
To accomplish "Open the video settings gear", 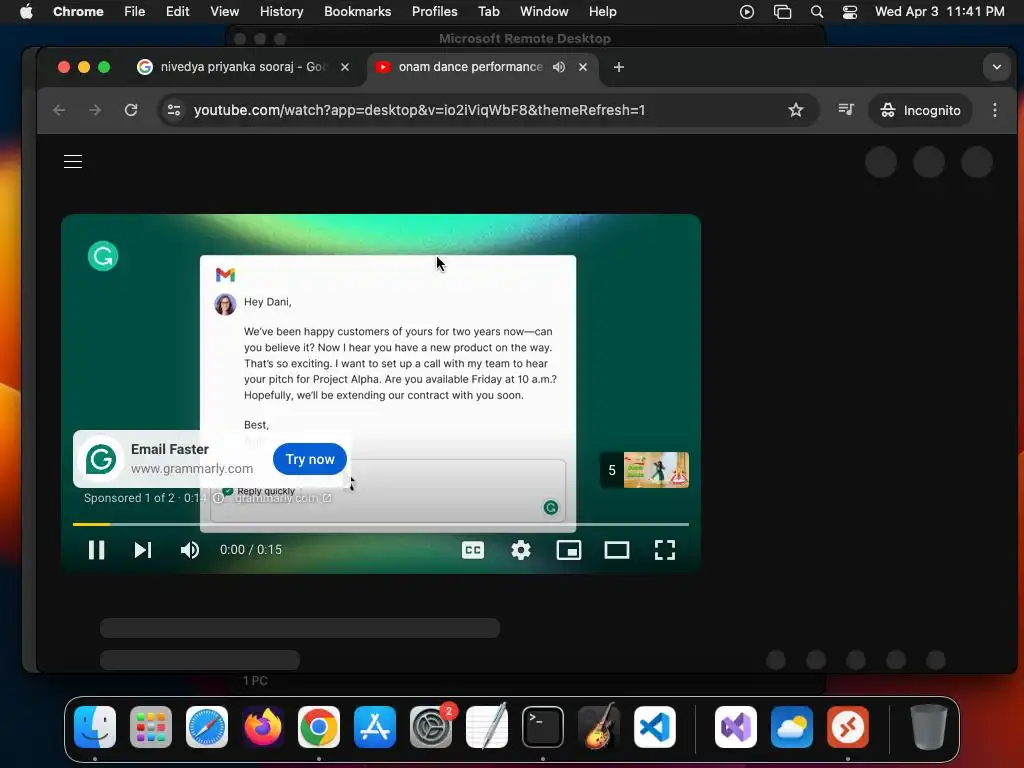I will pos(520,550).
